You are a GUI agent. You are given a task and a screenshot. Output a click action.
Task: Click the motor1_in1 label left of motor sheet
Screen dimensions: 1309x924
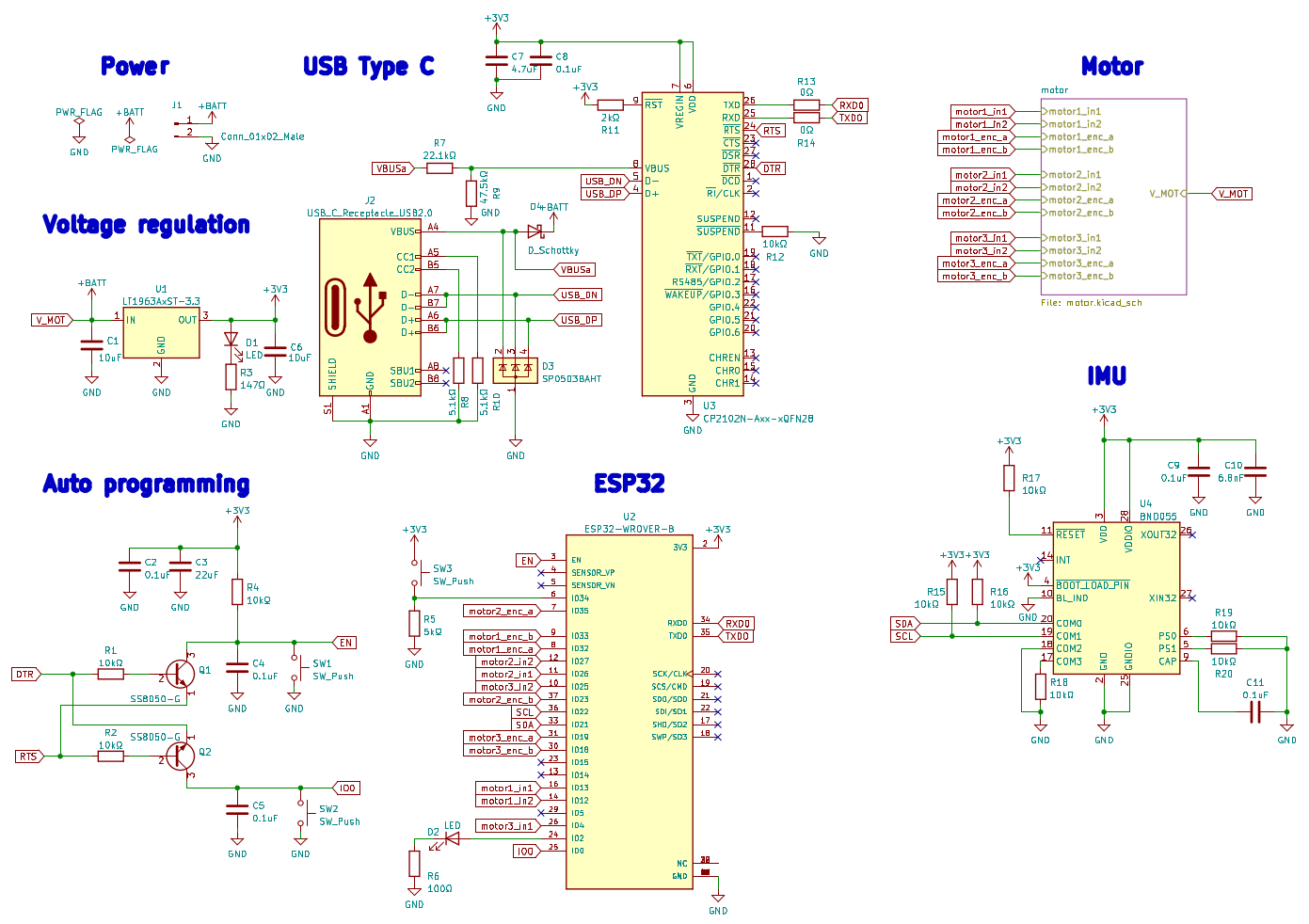tap(982, 111)
